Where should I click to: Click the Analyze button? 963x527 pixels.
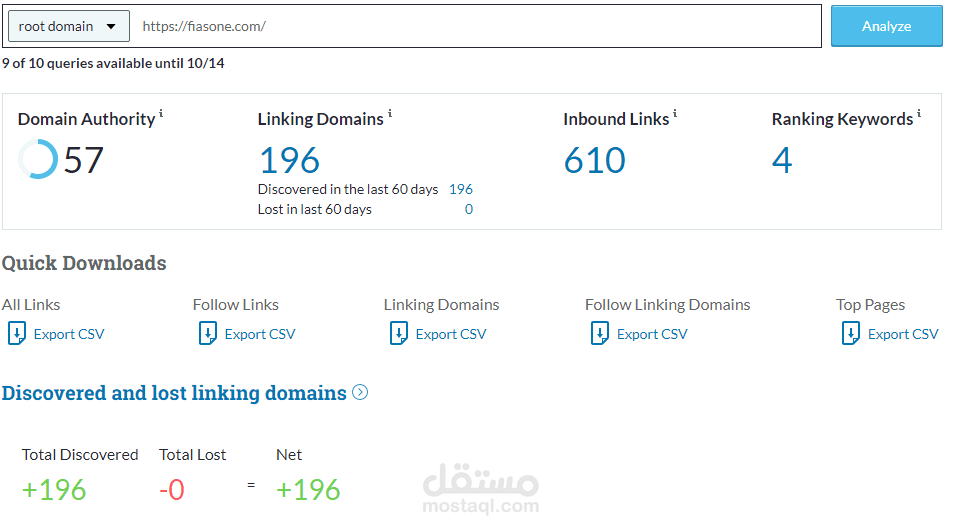[886, 26]
